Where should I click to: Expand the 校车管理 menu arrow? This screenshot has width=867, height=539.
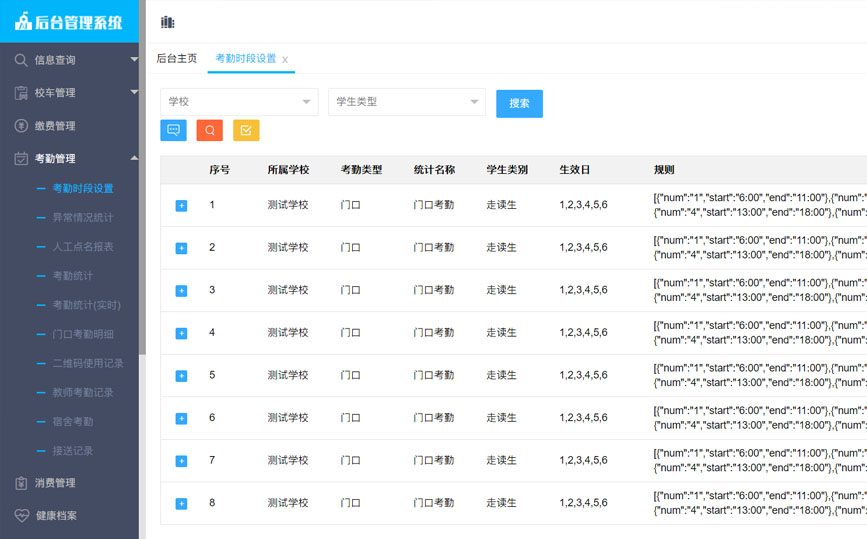click(x=134, y=92)
